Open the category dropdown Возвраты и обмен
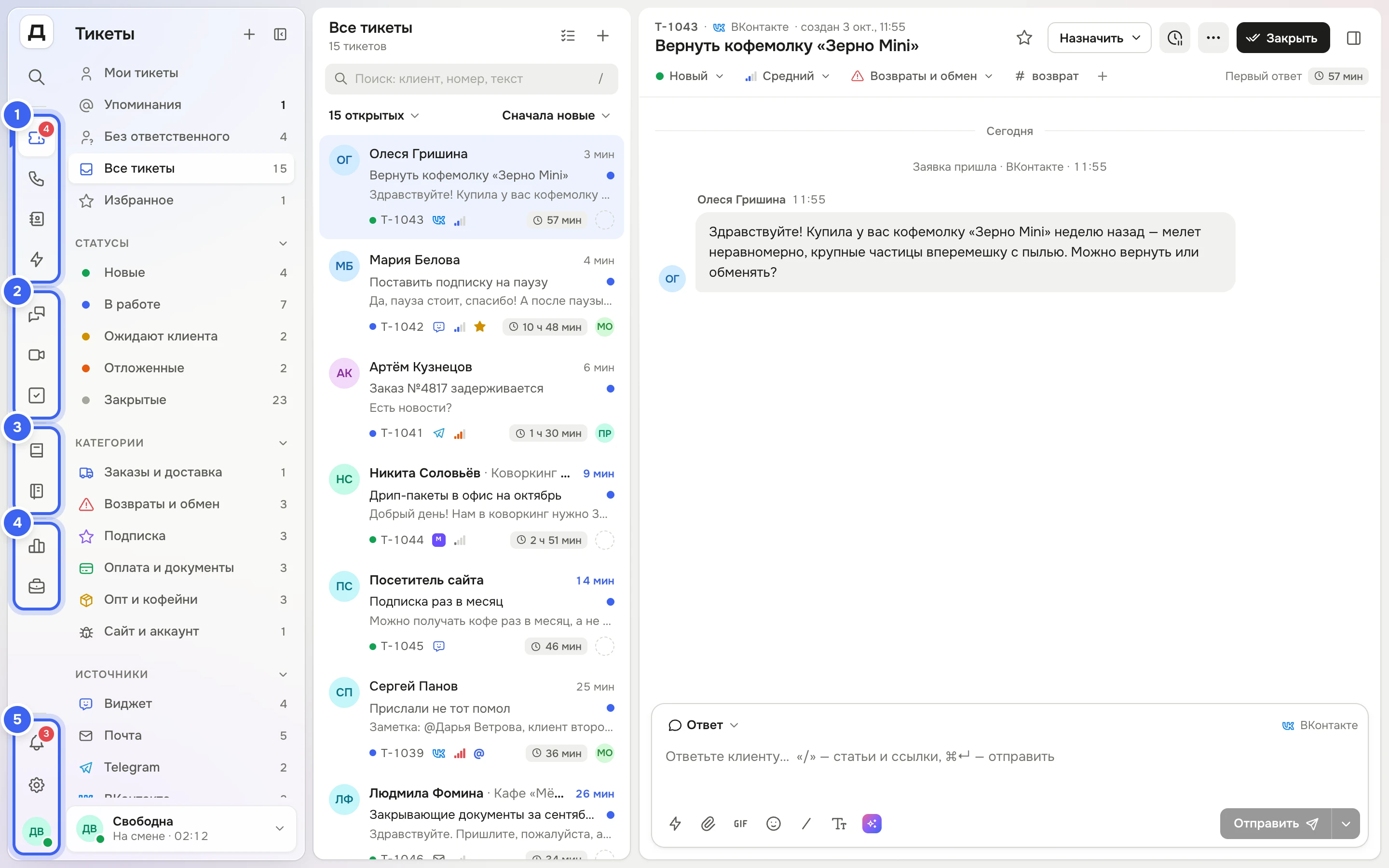The image size is (1389, 868). click(922, 76)
